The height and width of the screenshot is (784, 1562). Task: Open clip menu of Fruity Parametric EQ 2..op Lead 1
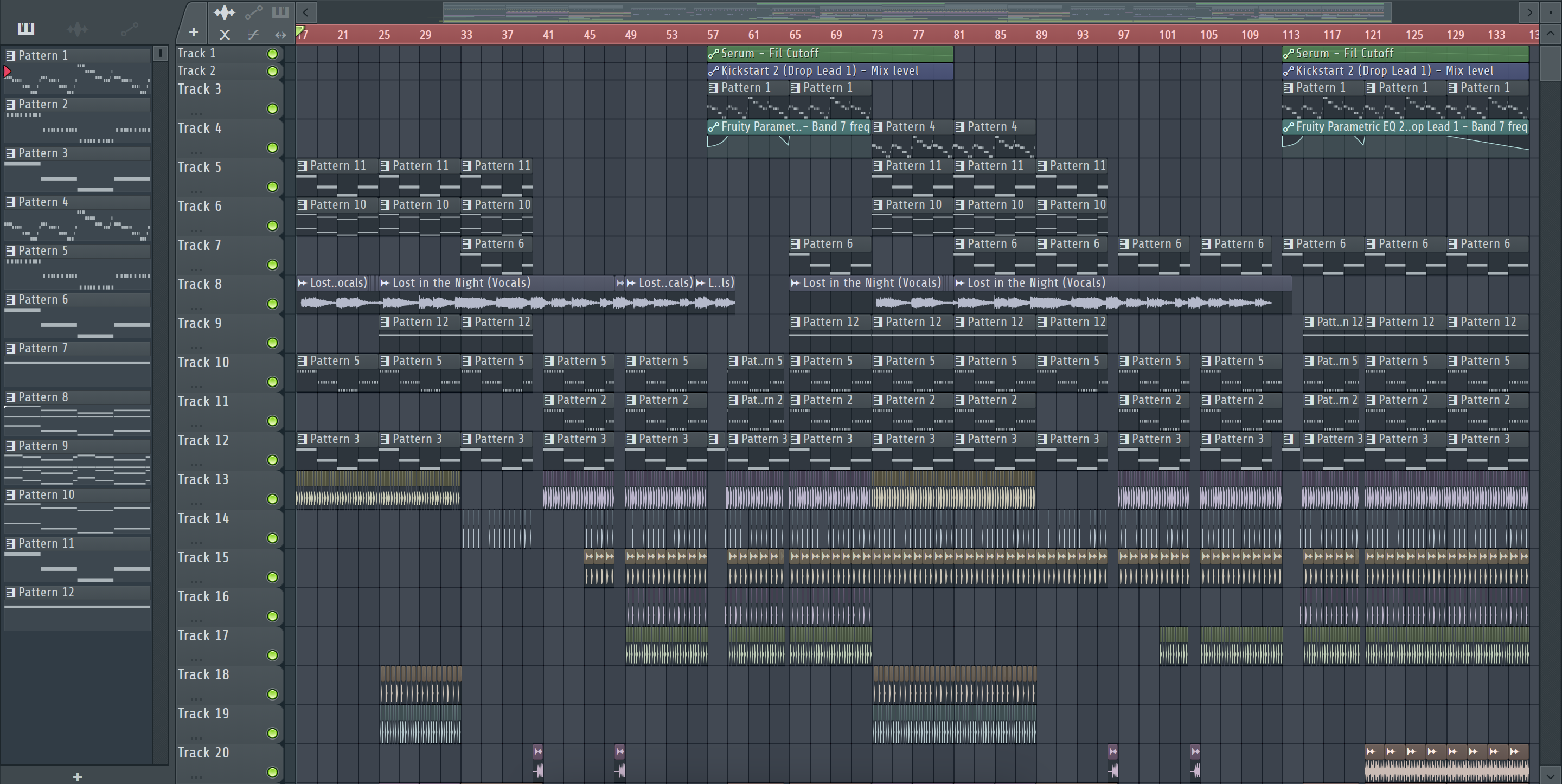coord(1289,127)
